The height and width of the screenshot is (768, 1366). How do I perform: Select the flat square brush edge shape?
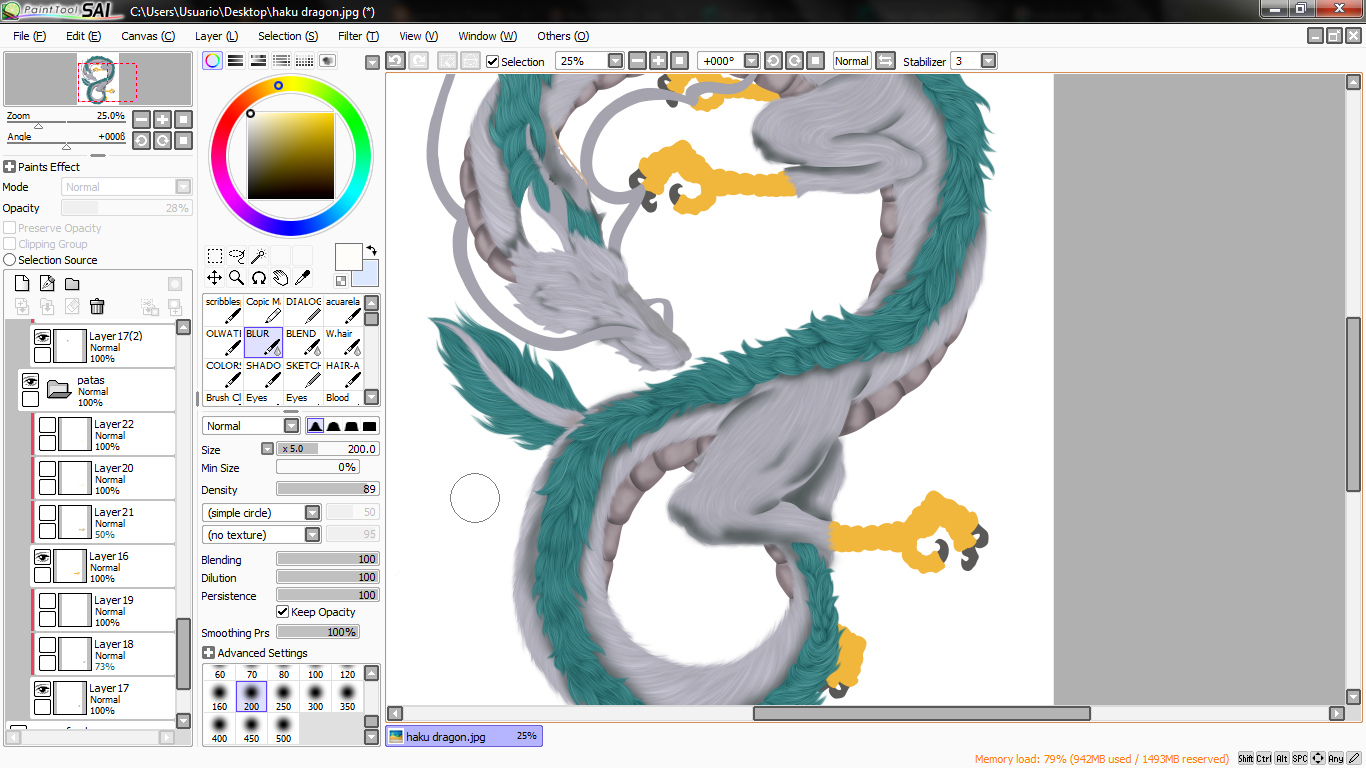pyautogui.click(x=369, y=426)
